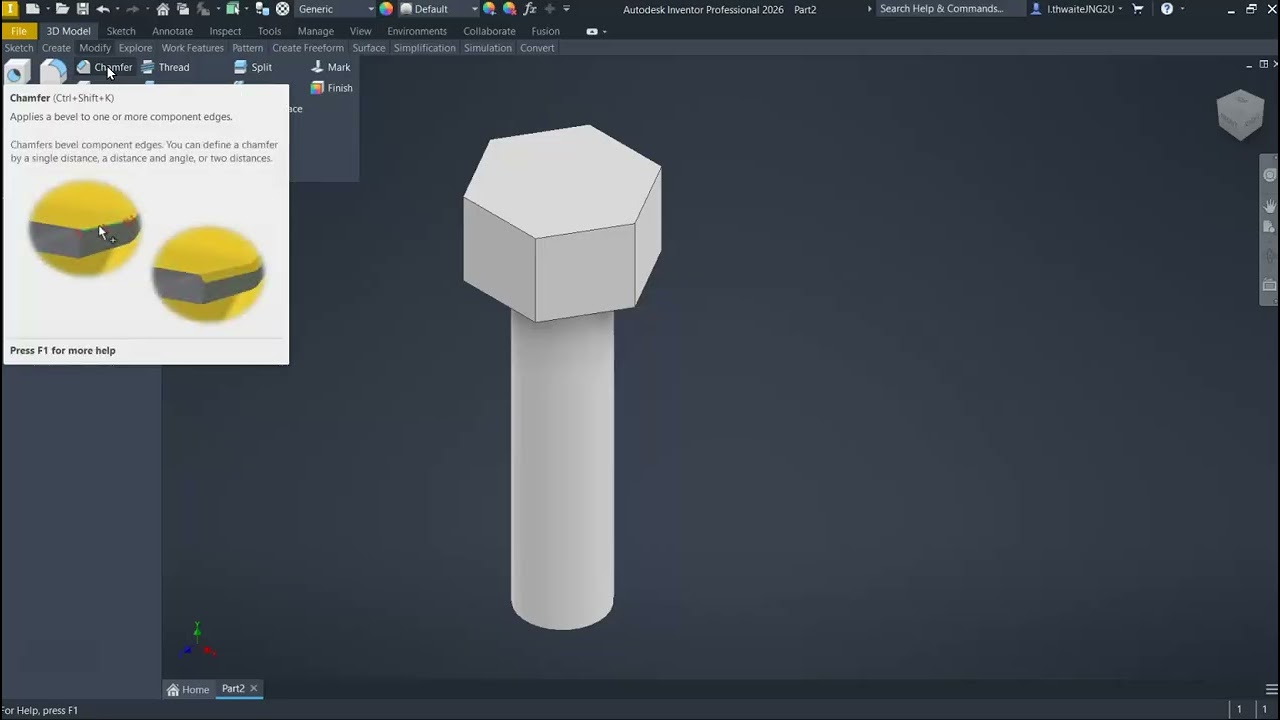The width and height of the screenshot is (1280, 720).
Task: Click the Clear appearance icon
Action: point(509,9)
